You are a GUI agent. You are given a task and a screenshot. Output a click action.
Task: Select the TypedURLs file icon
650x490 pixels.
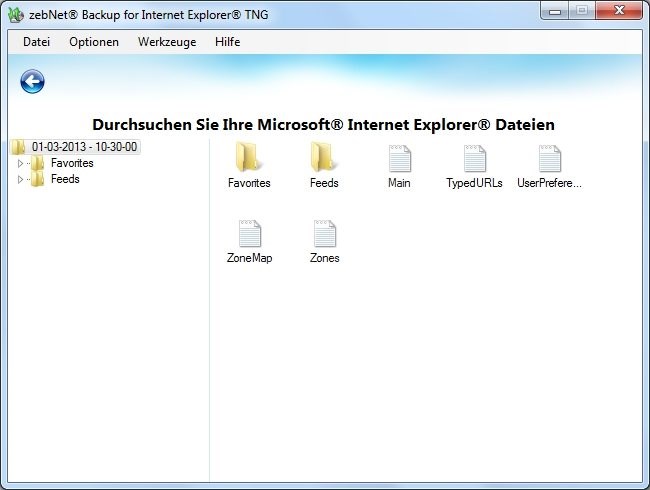(x=475, y=158)
